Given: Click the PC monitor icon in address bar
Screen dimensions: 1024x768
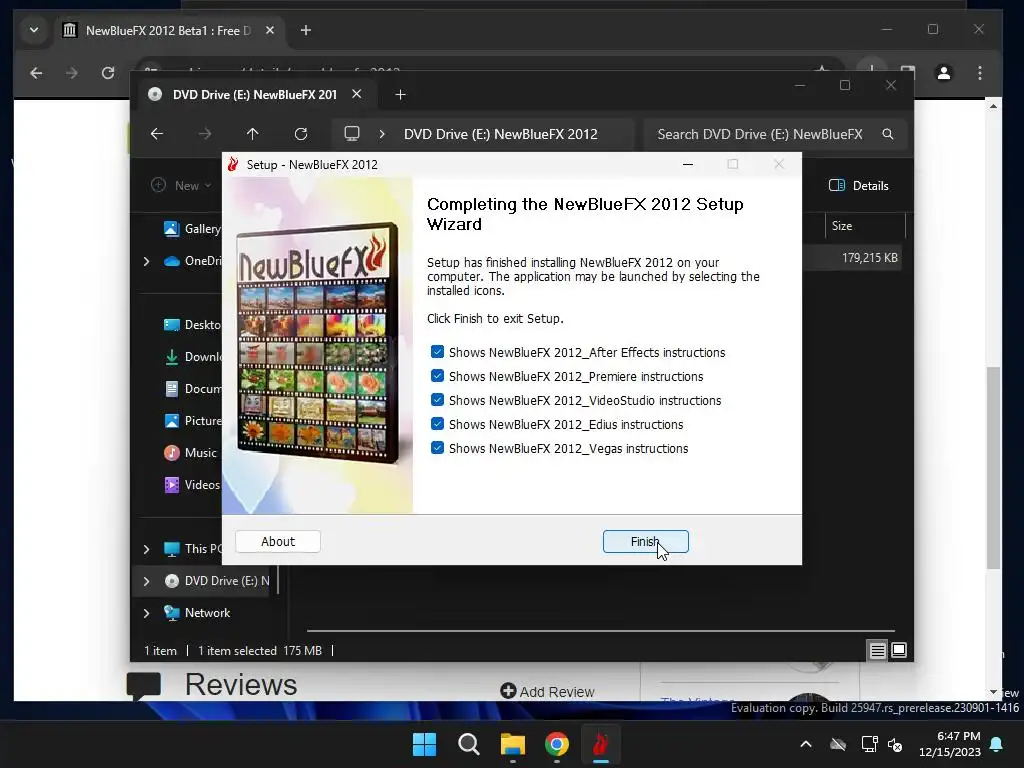Looking at the screenshot, I should (x=352, y=134).
